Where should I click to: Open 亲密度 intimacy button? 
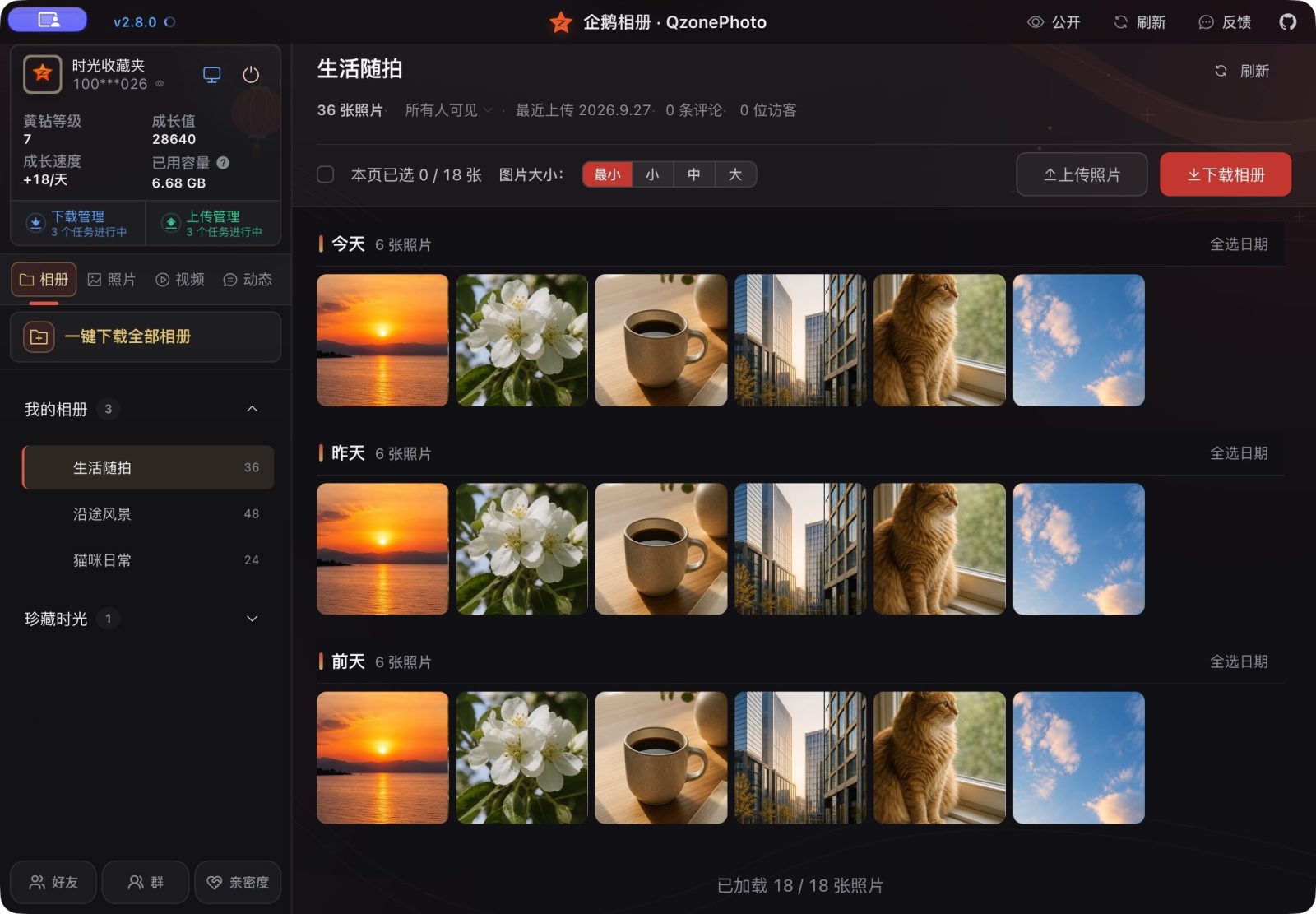tap(238, 883)
